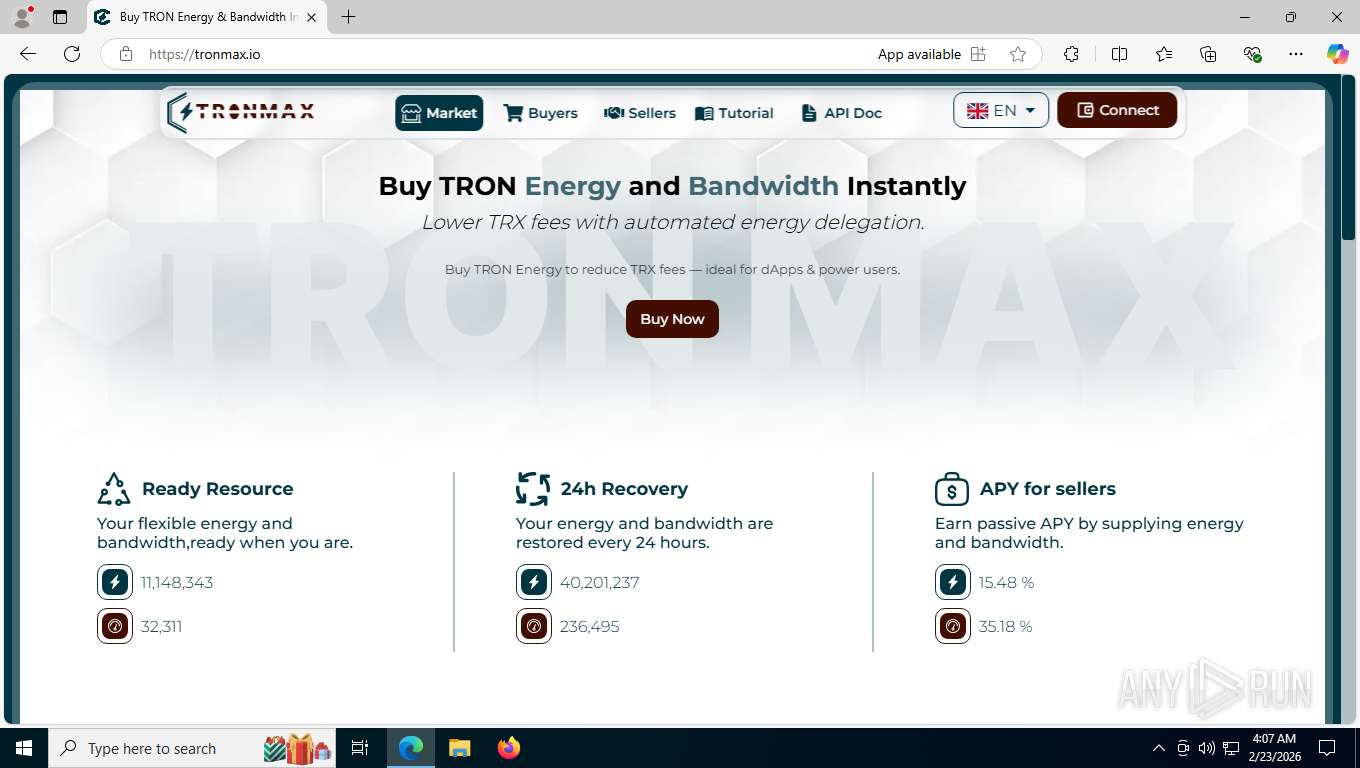1360x768 pixels.
Task: Click the 24h Recovery arrows icon
Action: click(533, 489)
